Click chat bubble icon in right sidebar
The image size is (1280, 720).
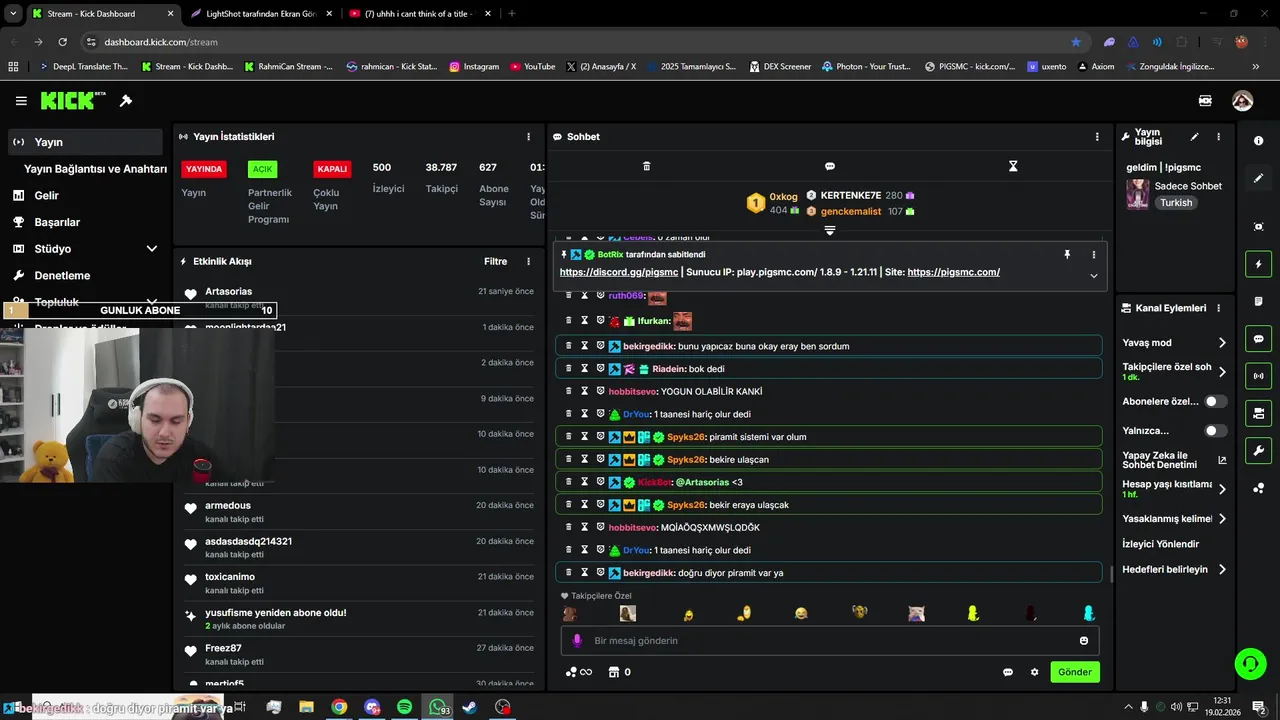coord(1258,339)
